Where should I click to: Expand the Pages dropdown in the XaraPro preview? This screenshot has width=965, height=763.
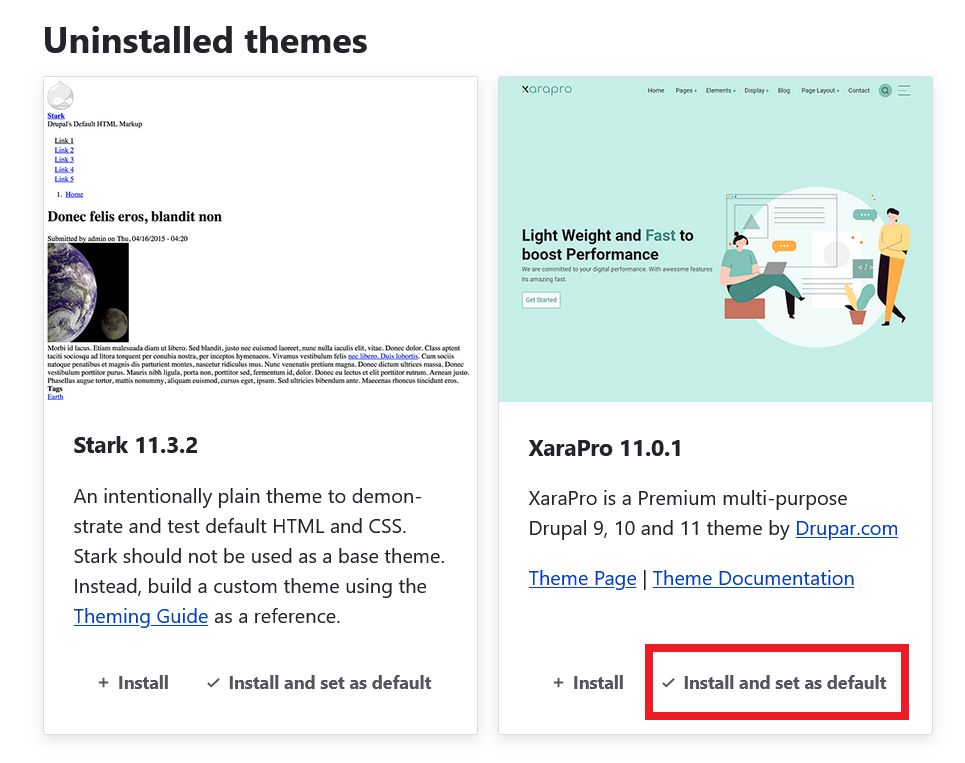686,90
